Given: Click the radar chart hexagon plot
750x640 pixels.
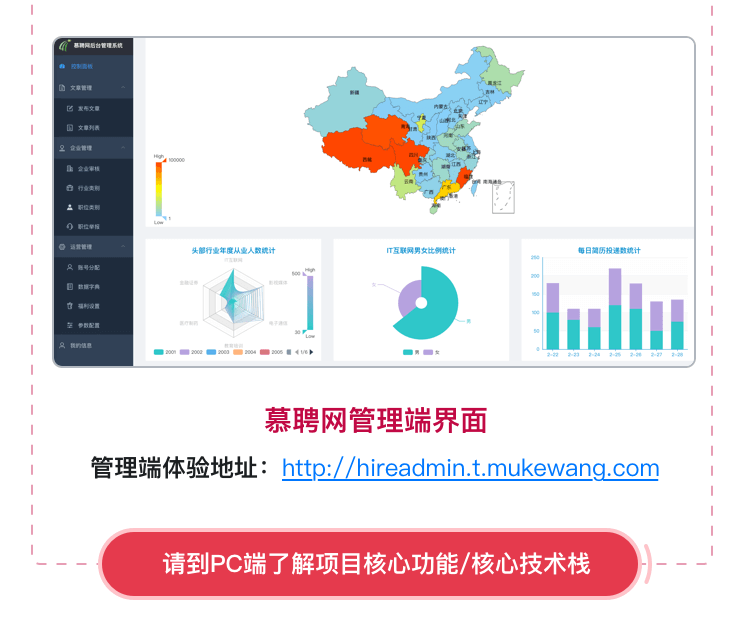Looking at the screenshot, I should pyautogui.click(x=233, y=302).
